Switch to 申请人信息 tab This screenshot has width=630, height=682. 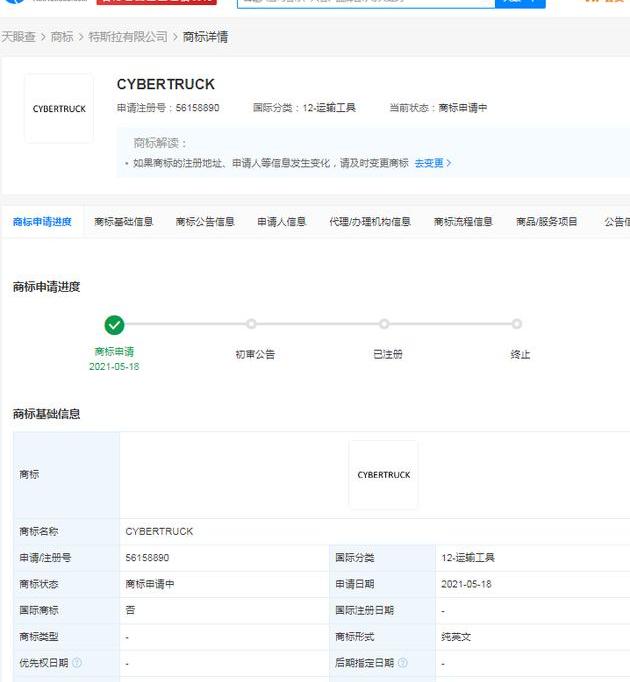coord(281,222)
